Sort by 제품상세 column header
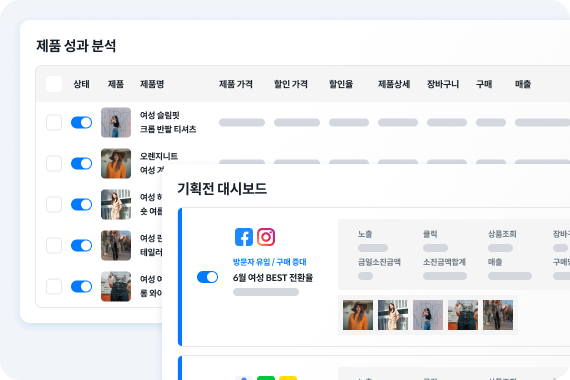The width and height of the screenshot is (570, 380). pos(394,84)
